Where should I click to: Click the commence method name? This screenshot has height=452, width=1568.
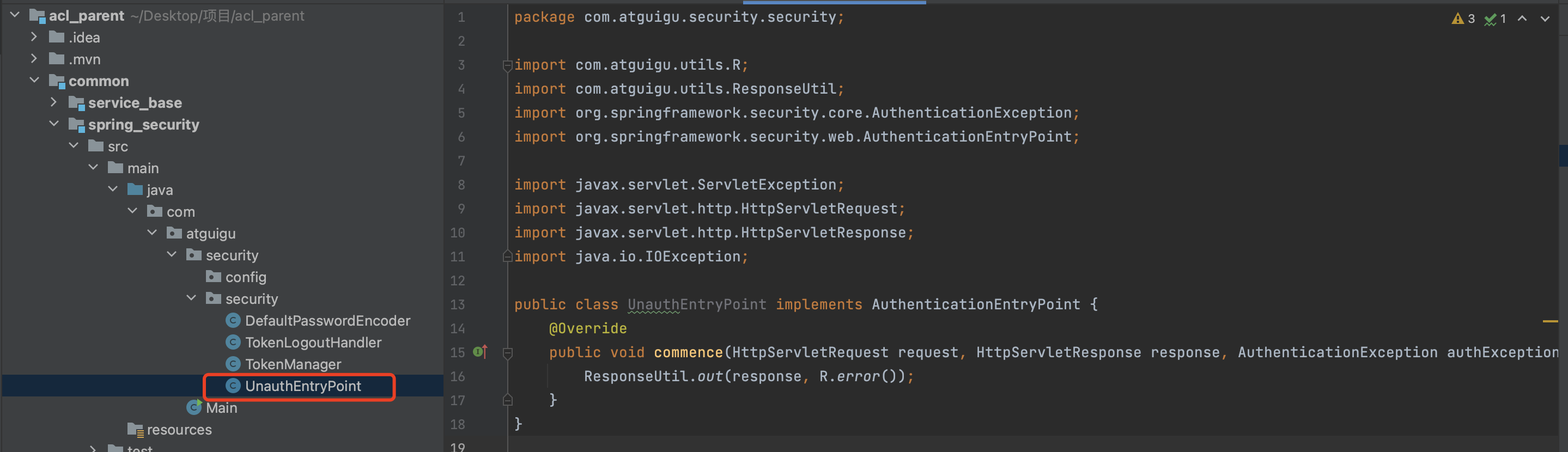pyautogui.click(x=688, y=353)
